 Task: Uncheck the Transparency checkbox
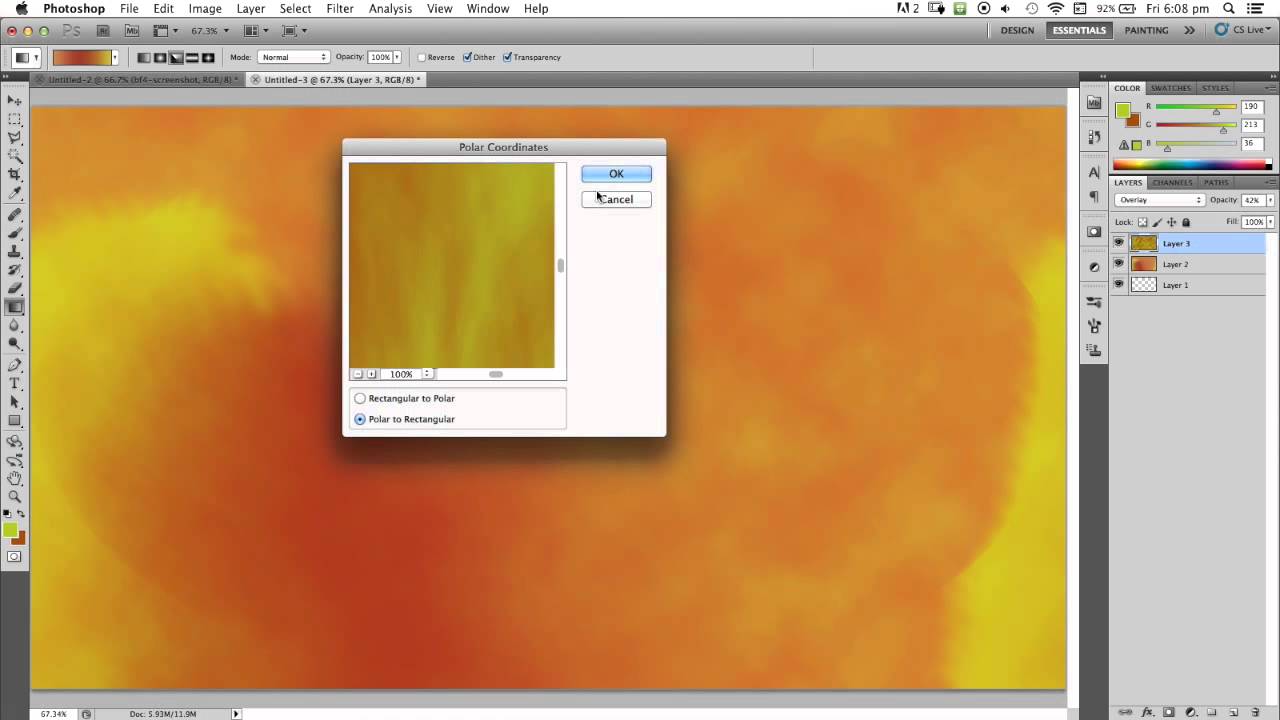tap(508, 58)
